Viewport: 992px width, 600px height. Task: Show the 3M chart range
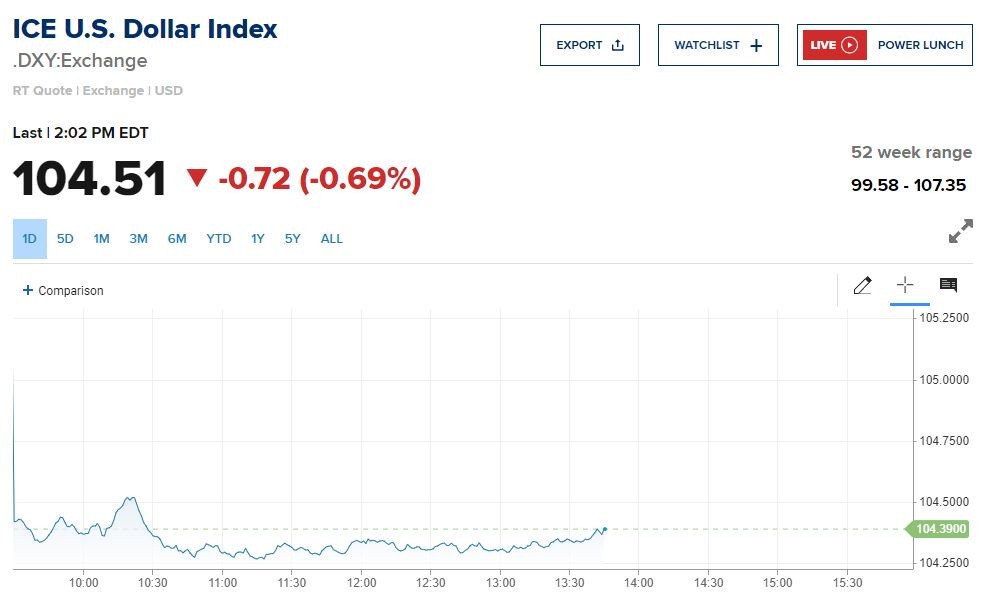point(138,239)
